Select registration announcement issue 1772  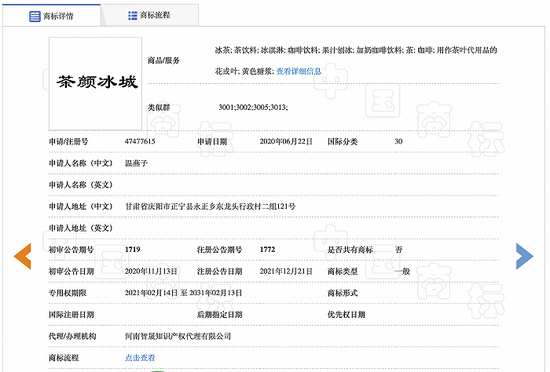[x=267, y=249]
